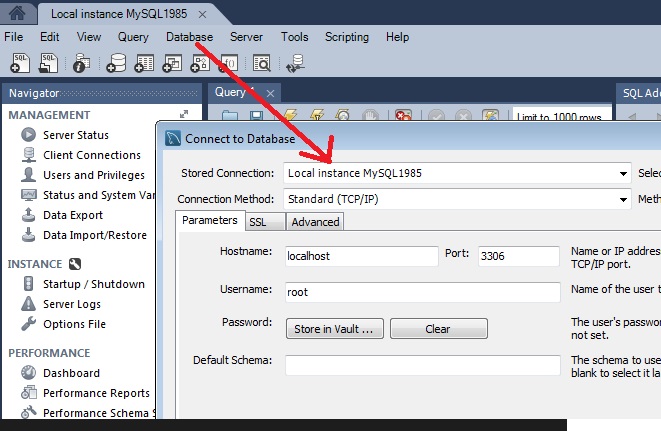Open the Edit menu
Image resolution: width=661 pixels, height=431 pixels.
coord(50,37)
